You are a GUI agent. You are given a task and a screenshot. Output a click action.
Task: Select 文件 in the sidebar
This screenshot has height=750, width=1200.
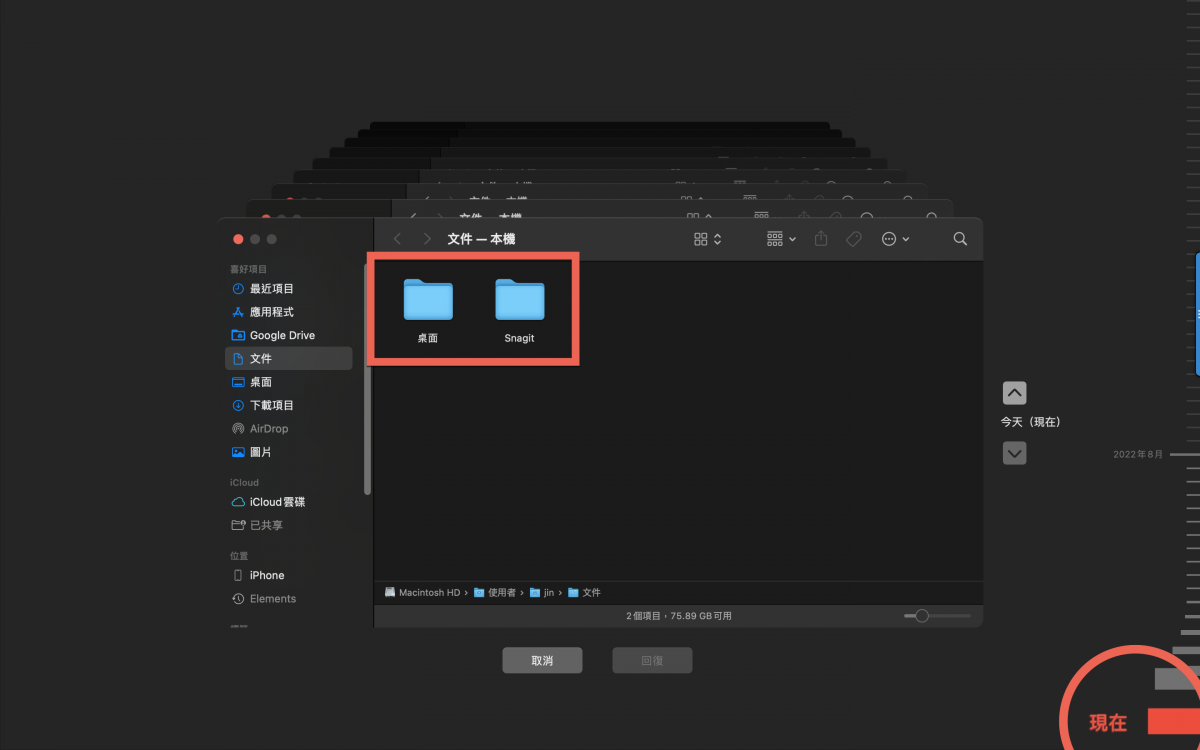click(x=289, y=358)
